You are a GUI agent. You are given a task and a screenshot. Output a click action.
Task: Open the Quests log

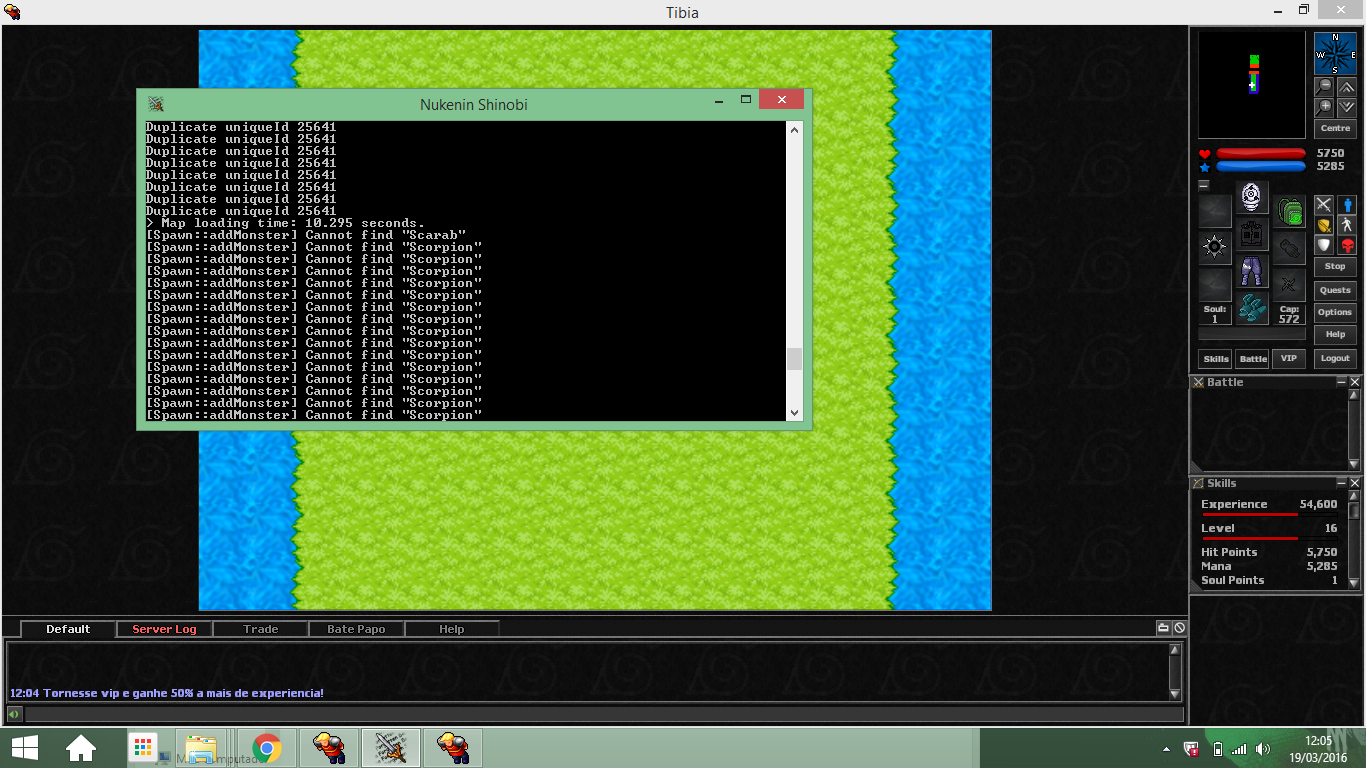1335,290
